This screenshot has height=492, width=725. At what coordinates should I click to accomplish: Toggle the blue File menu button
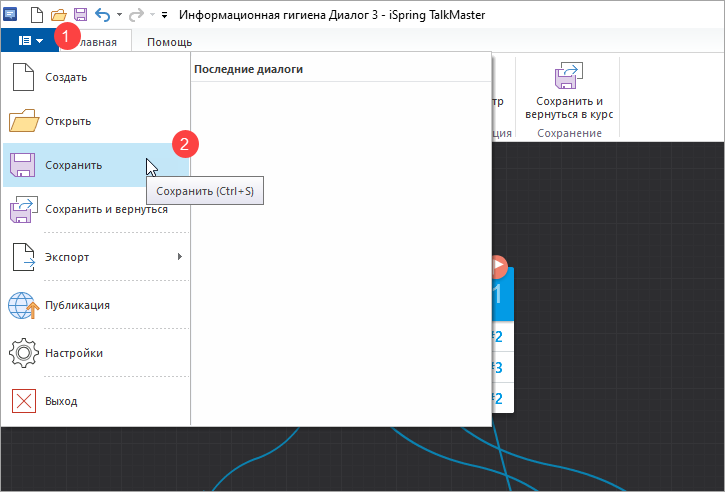coord(30,41)
